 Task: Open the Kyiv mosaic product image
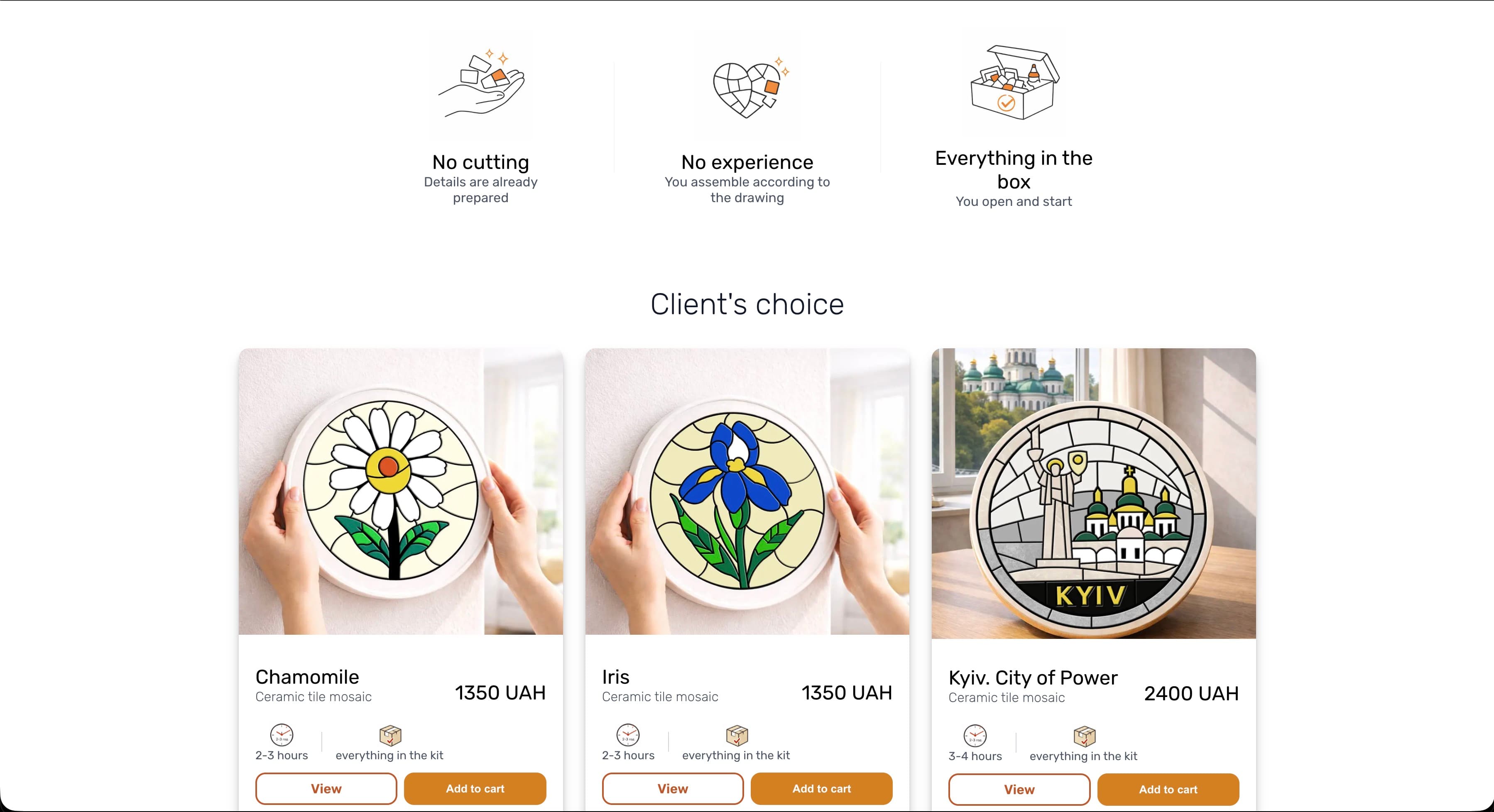(1094, 493)
